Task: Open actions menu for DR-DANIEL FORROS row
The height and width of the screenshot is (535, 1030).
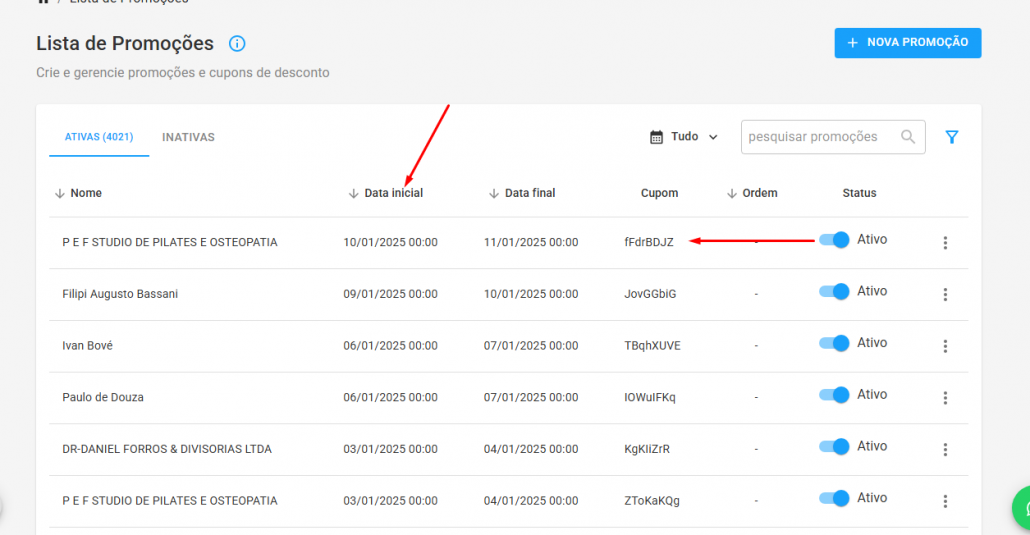Action: click(x=945, y=450)
